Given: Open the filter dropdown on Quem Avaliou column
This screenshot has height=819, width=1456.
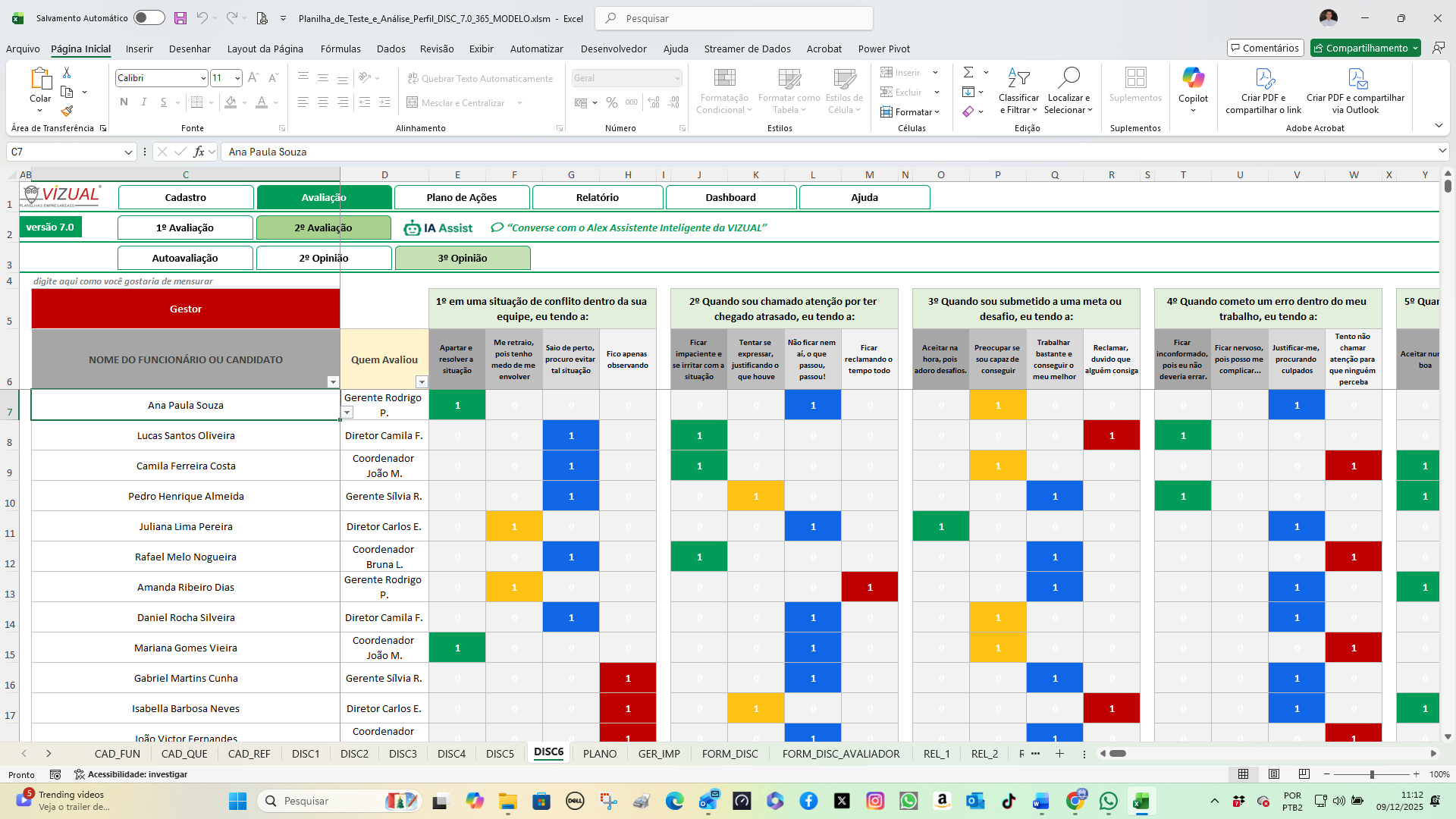Looking at the screenshot, I should [x=422, y=383].
